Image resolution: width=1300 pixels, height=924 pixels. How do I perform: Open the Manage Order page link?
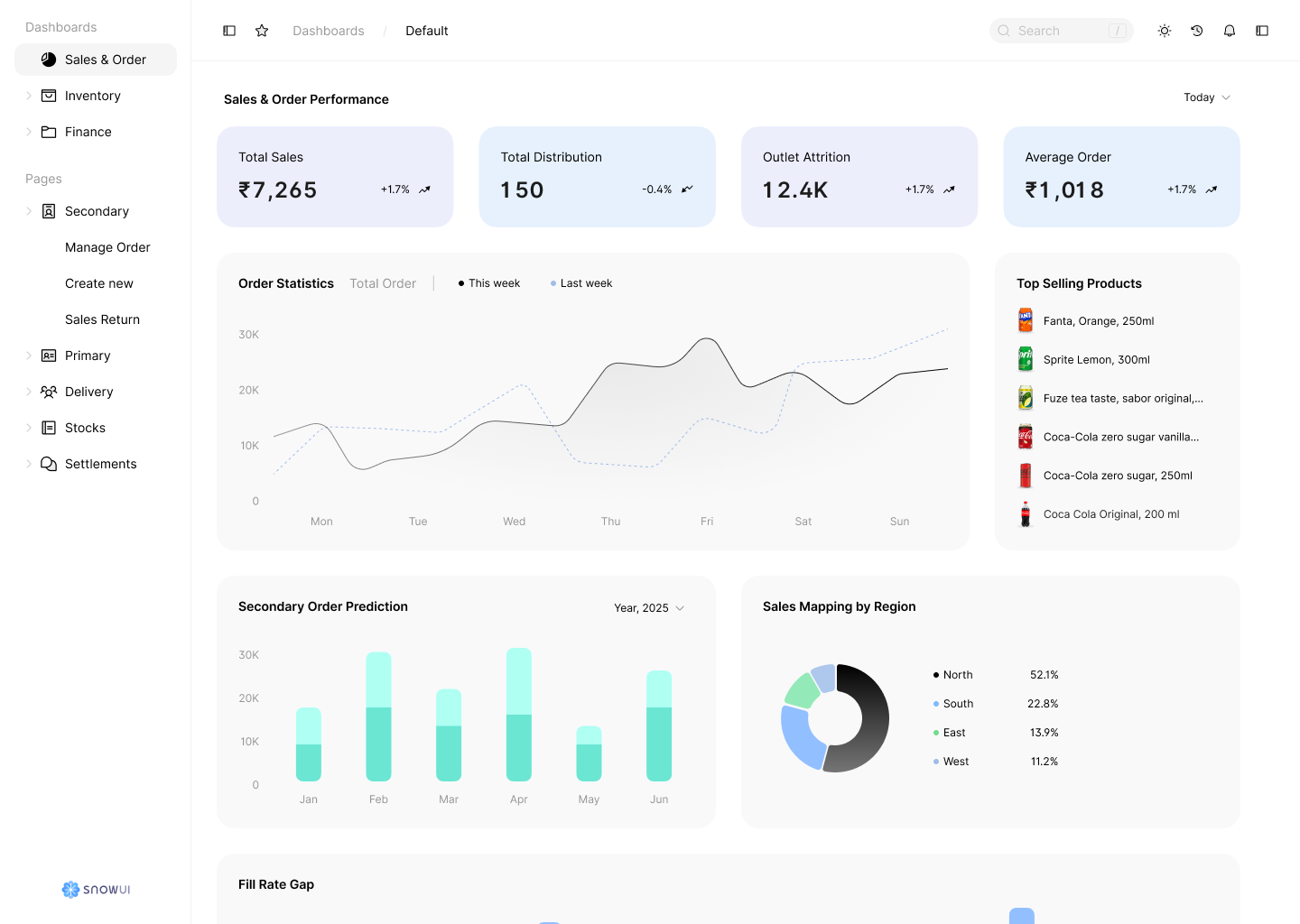pos(107,247)
